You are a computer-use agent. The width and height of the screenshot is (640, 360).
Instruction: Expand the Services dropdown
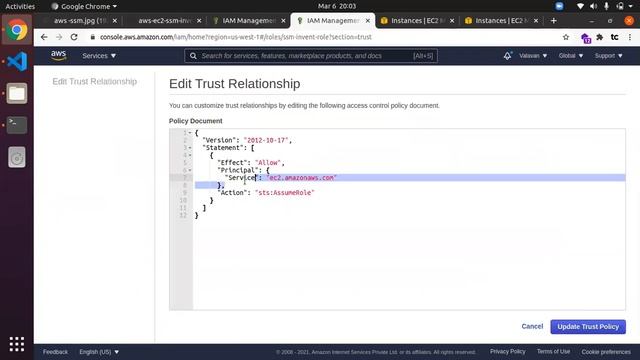point(99,56)
